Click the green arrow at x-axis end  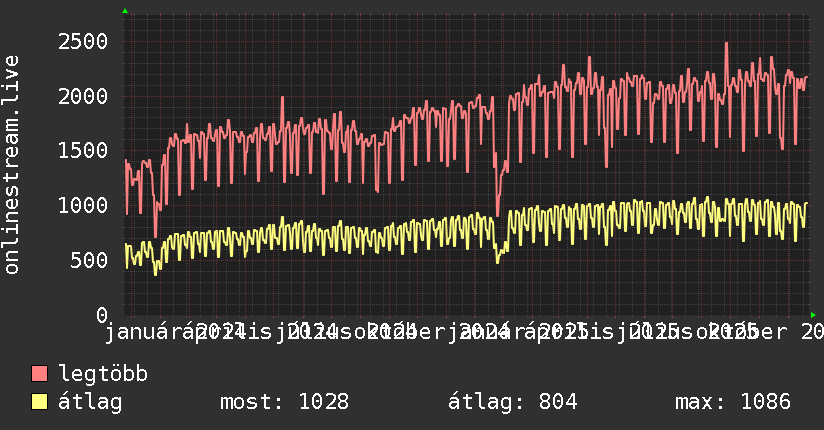point(813,315)
